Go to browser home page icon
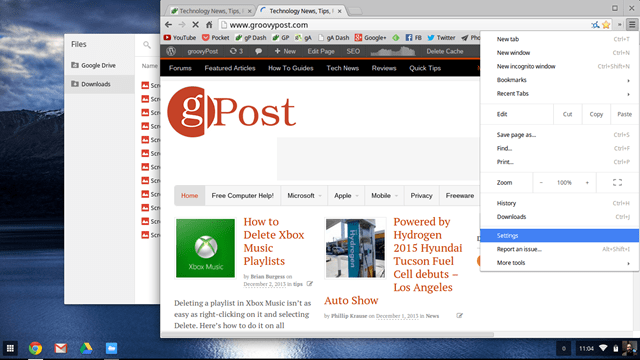The height and width of the screenshot is (360, 640). point(209,25)
